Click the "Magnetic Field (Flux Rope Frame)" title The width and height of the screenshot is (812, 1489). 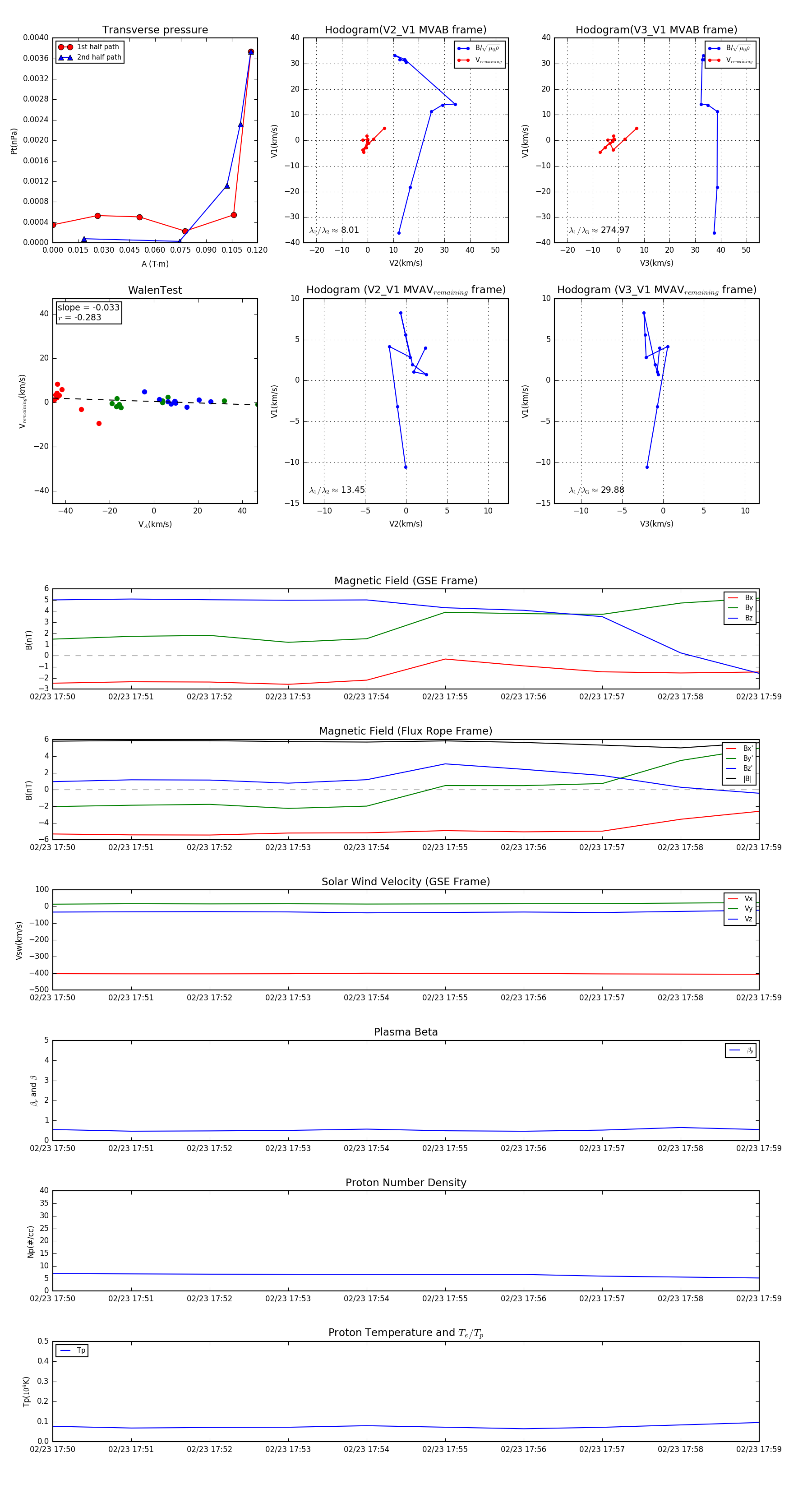point(406,731)
